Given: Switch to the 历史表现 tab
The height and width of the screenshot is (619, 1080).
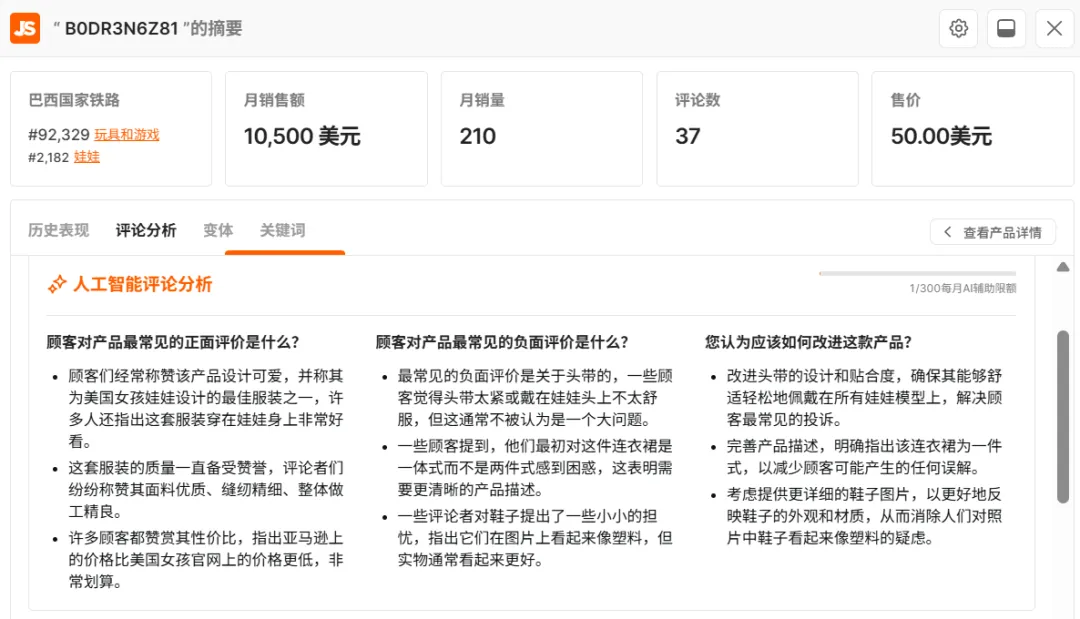Looking at the screenshot, I should [57, 229].
